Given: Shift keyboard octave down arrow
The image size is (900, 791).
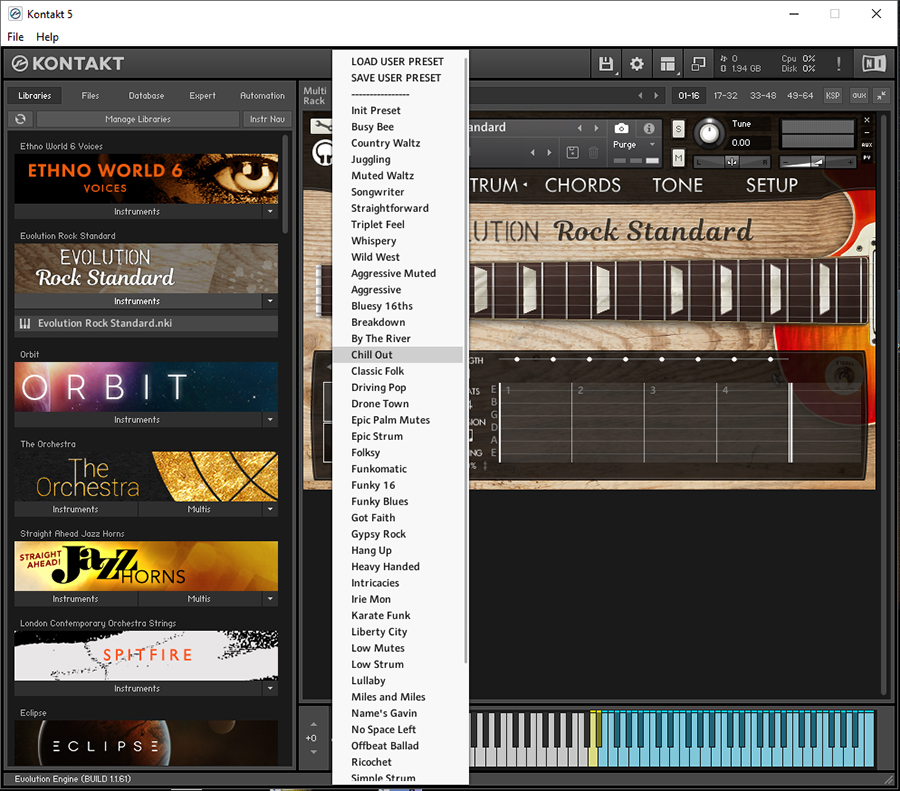Looking at the screenshot, I should 313,752.
